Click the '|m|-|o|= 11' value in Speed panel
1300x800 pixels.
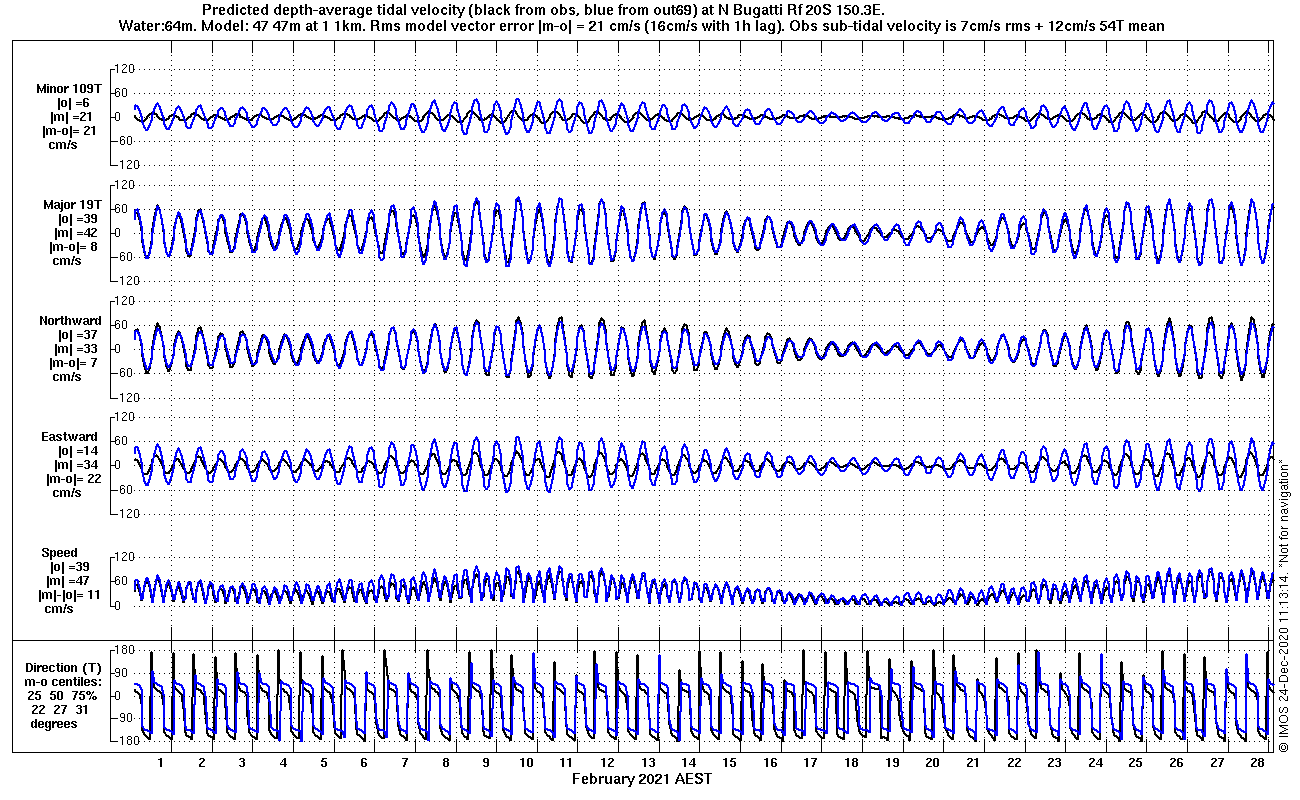tap(70, 595)
